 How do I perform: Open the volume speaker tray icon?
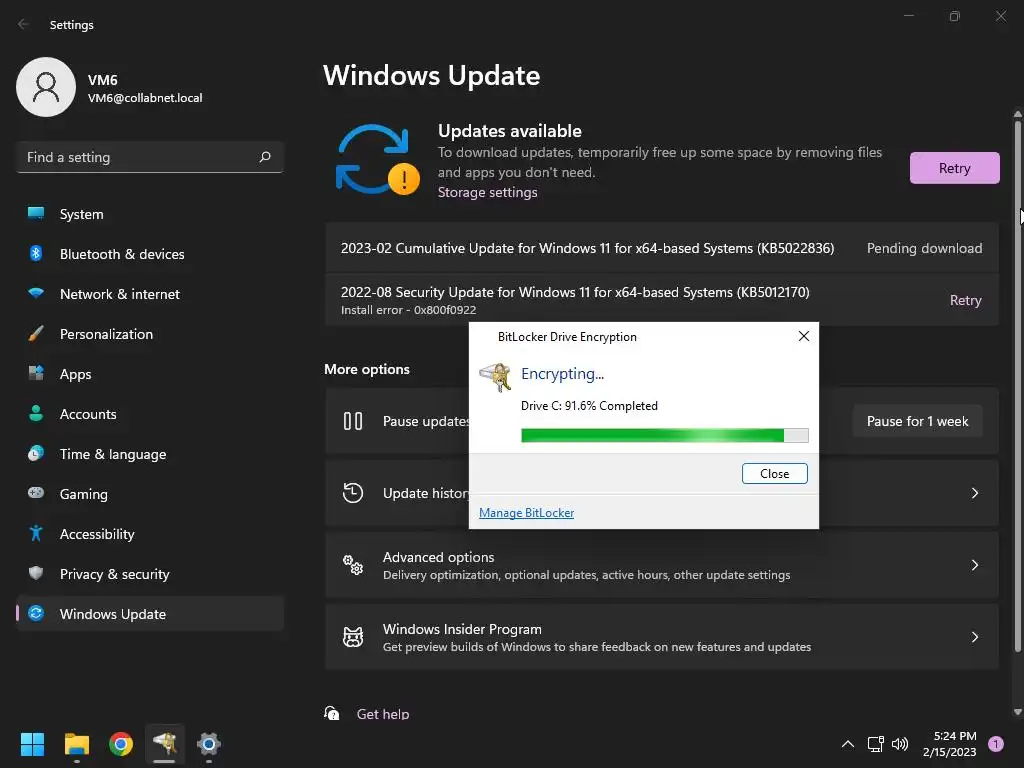point(900,744)
